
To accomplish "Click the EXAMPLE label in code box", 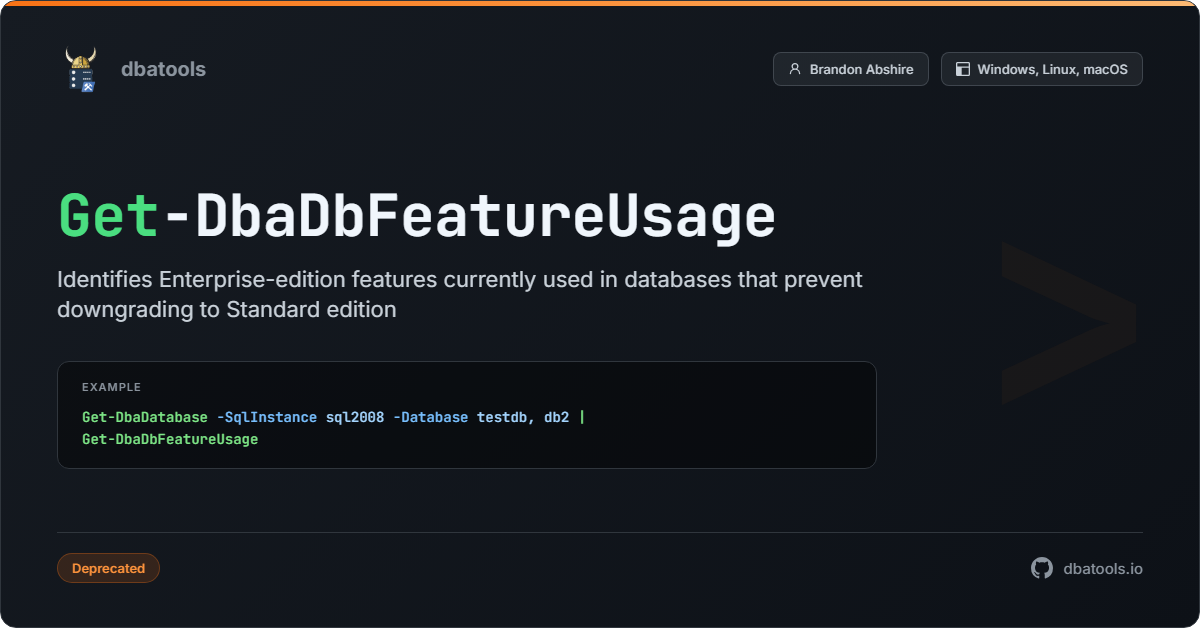I will (x=111, y=387).
